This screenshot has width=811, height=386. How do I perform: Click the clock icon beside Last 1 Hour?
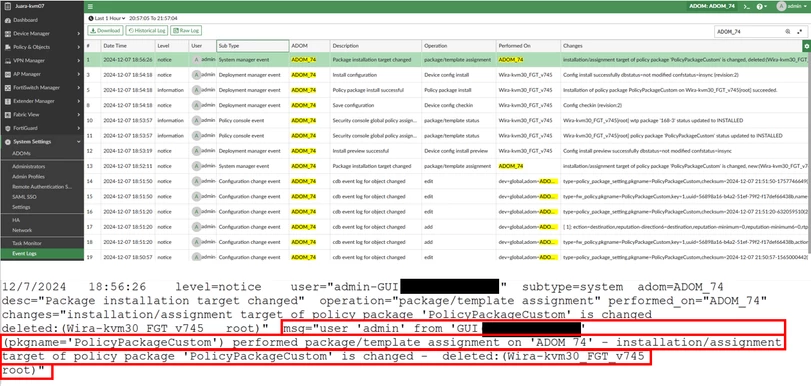[91, 18]
